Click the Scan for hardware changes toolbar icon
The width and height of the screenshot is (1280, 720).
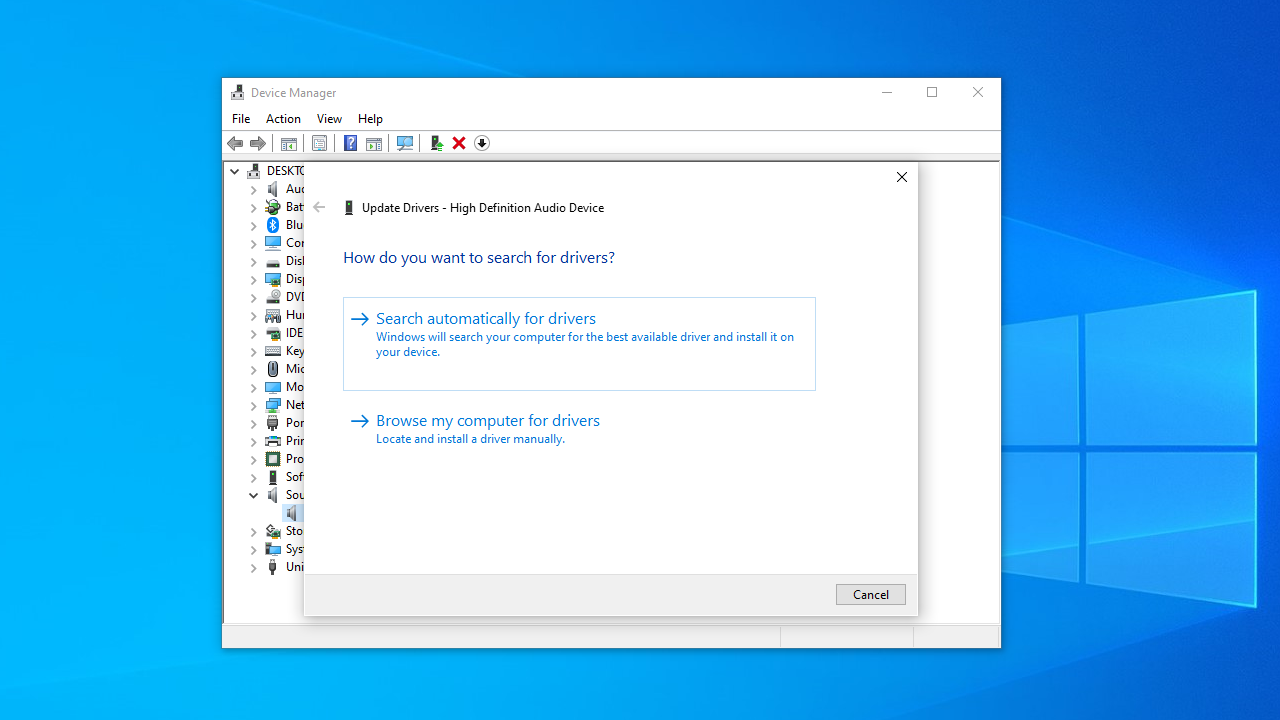click(405, 143)
